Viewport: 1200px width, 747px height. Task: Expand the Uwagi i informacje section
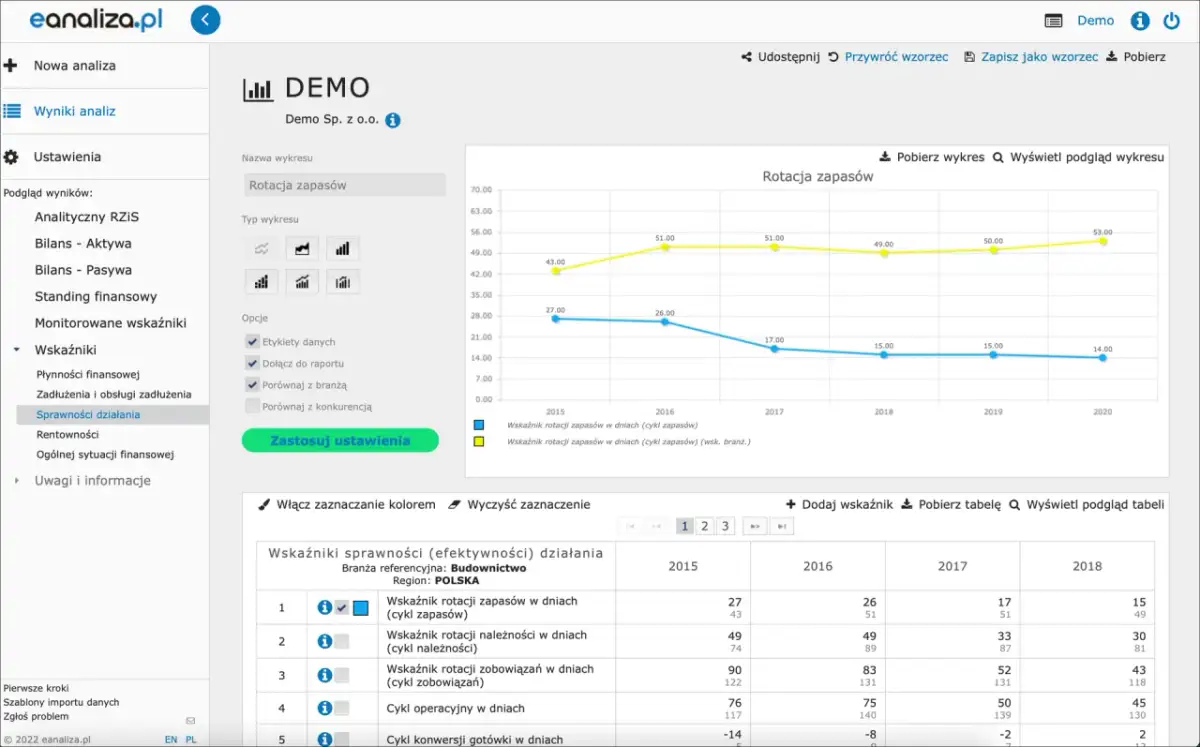point(17,481)
